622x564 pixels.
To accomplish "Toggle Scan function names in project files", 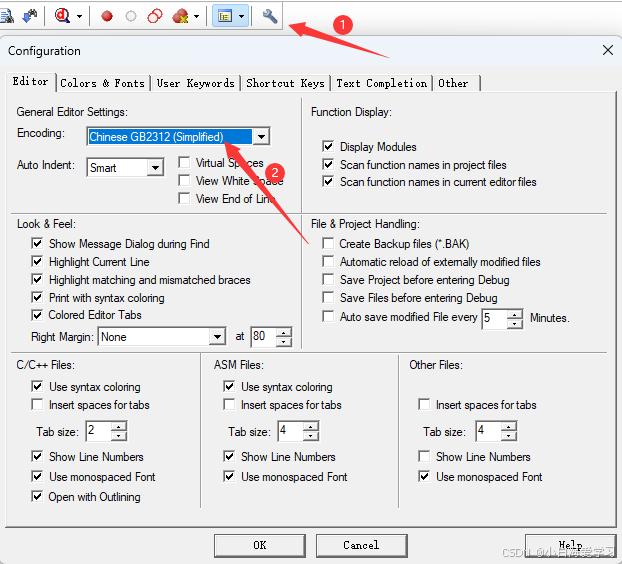I will coord(328,164).
